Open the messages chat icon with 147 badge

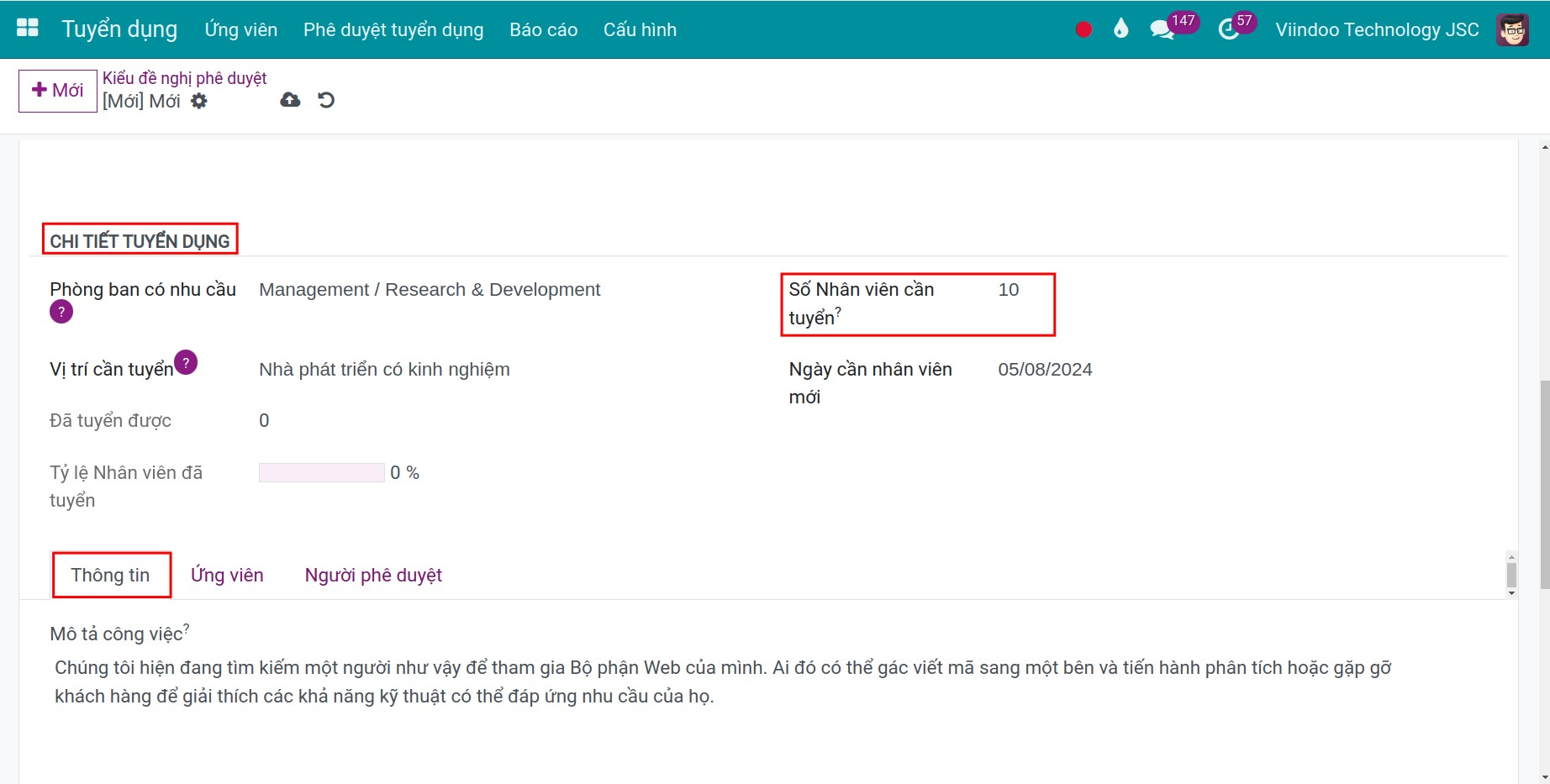pyautogui.click(x=1162, y=30)
